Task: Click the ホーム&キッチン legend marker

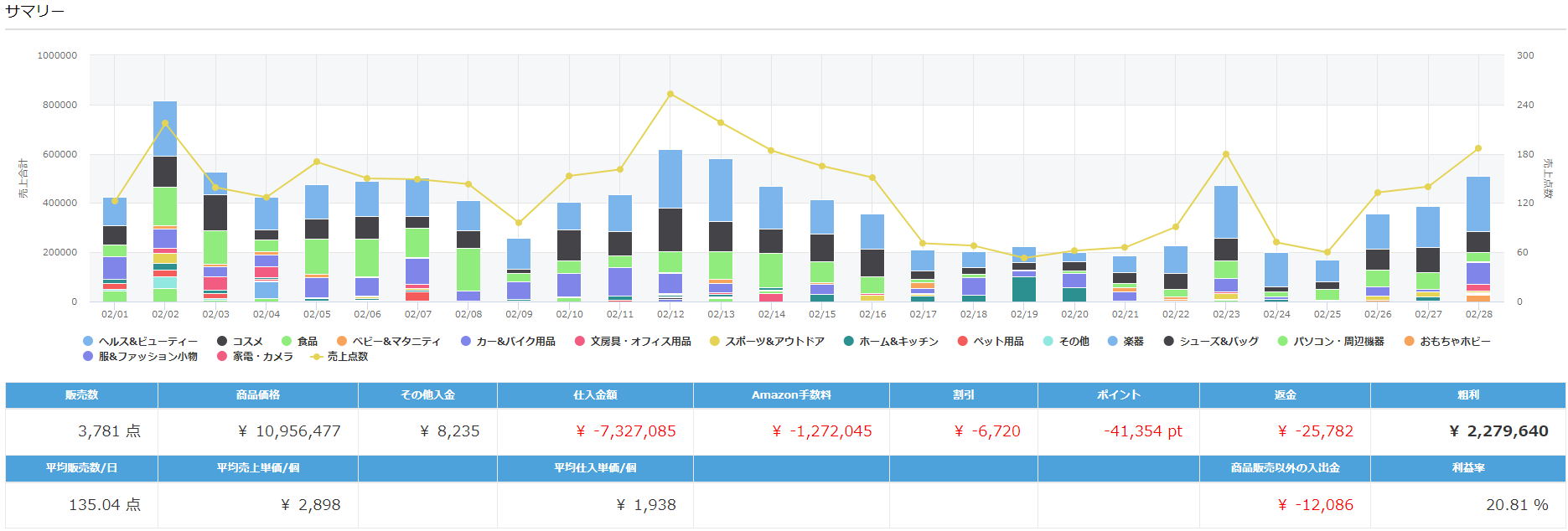Action: (x=849, y=342)
